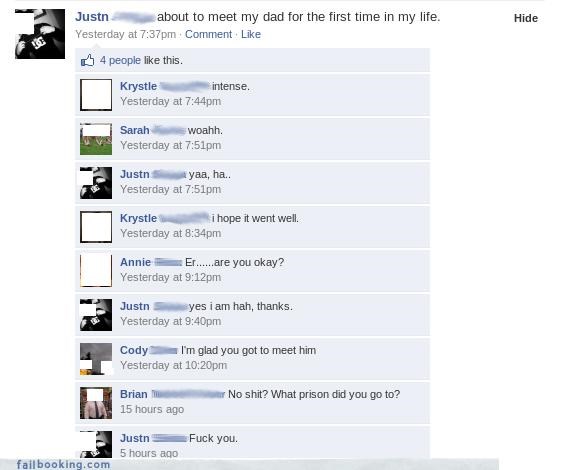The width and height of the screenshot is (574, 470).
Task: Open Justn's large profile picture on the post
Action: (x=40, y=34)
